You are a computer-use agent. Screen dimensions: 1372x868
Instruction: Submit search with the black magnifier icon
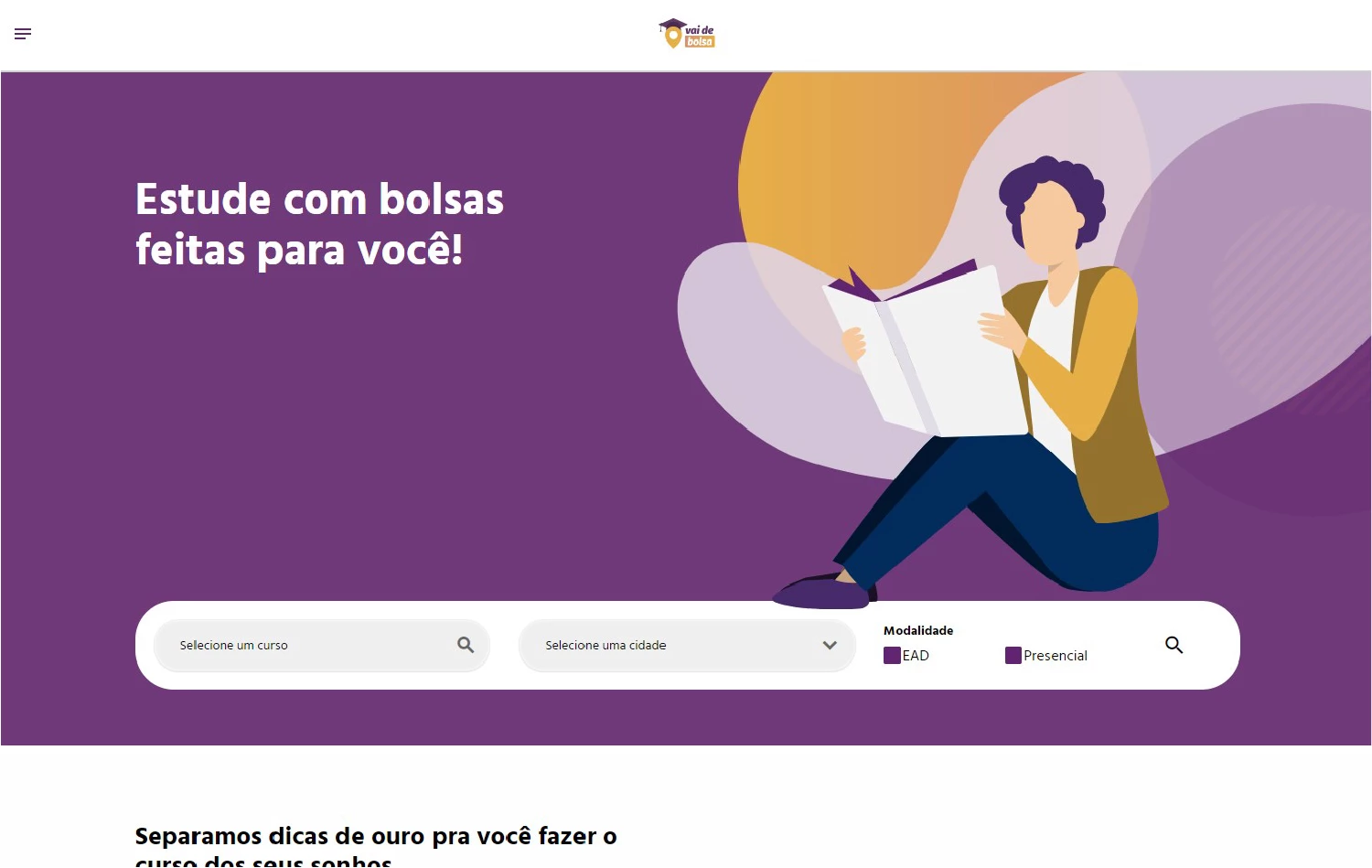[x=1174, y=645]
